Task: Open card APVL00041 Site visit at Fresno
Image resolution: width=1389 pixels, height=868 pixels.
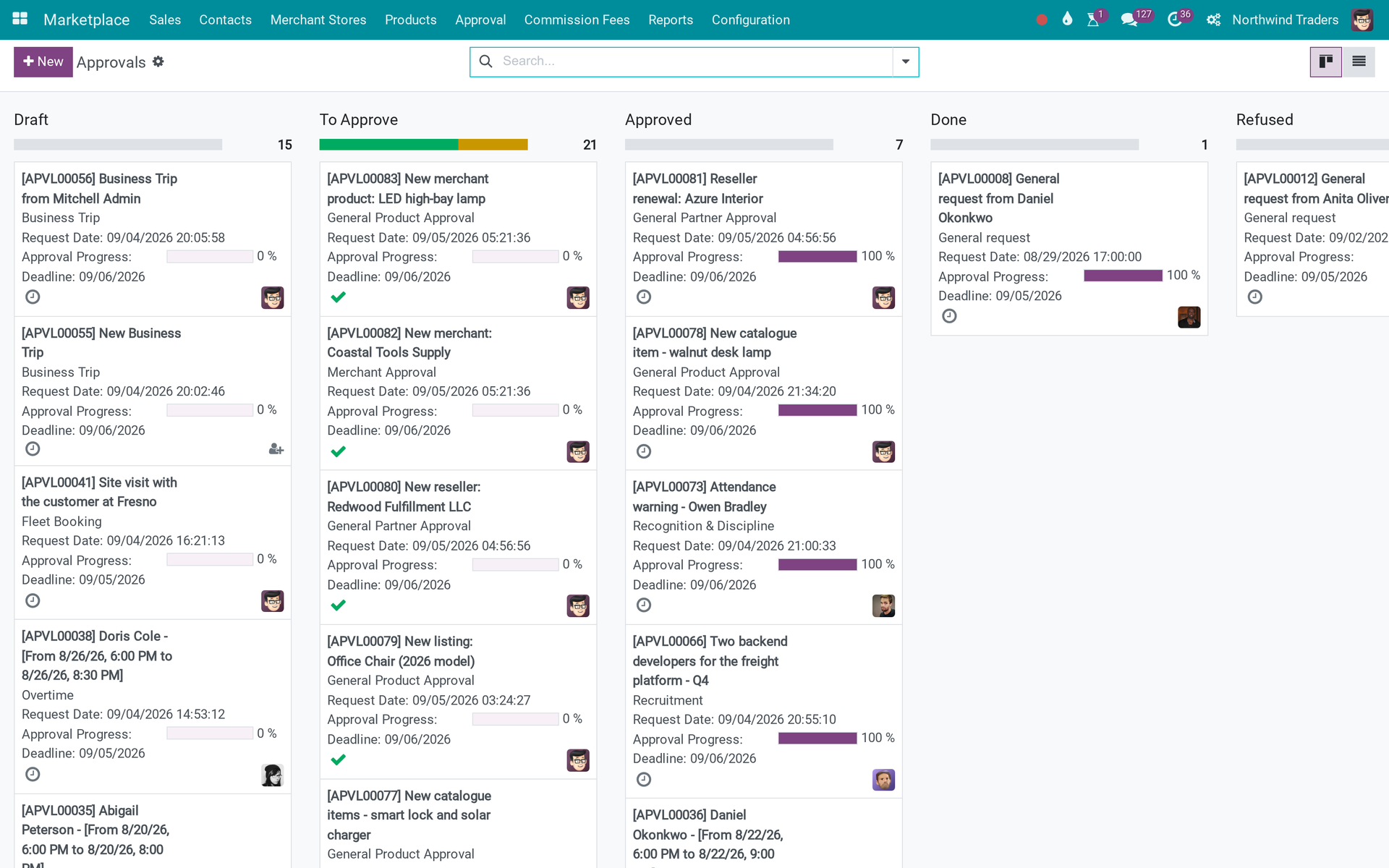Action: click(x=153, y=542)
